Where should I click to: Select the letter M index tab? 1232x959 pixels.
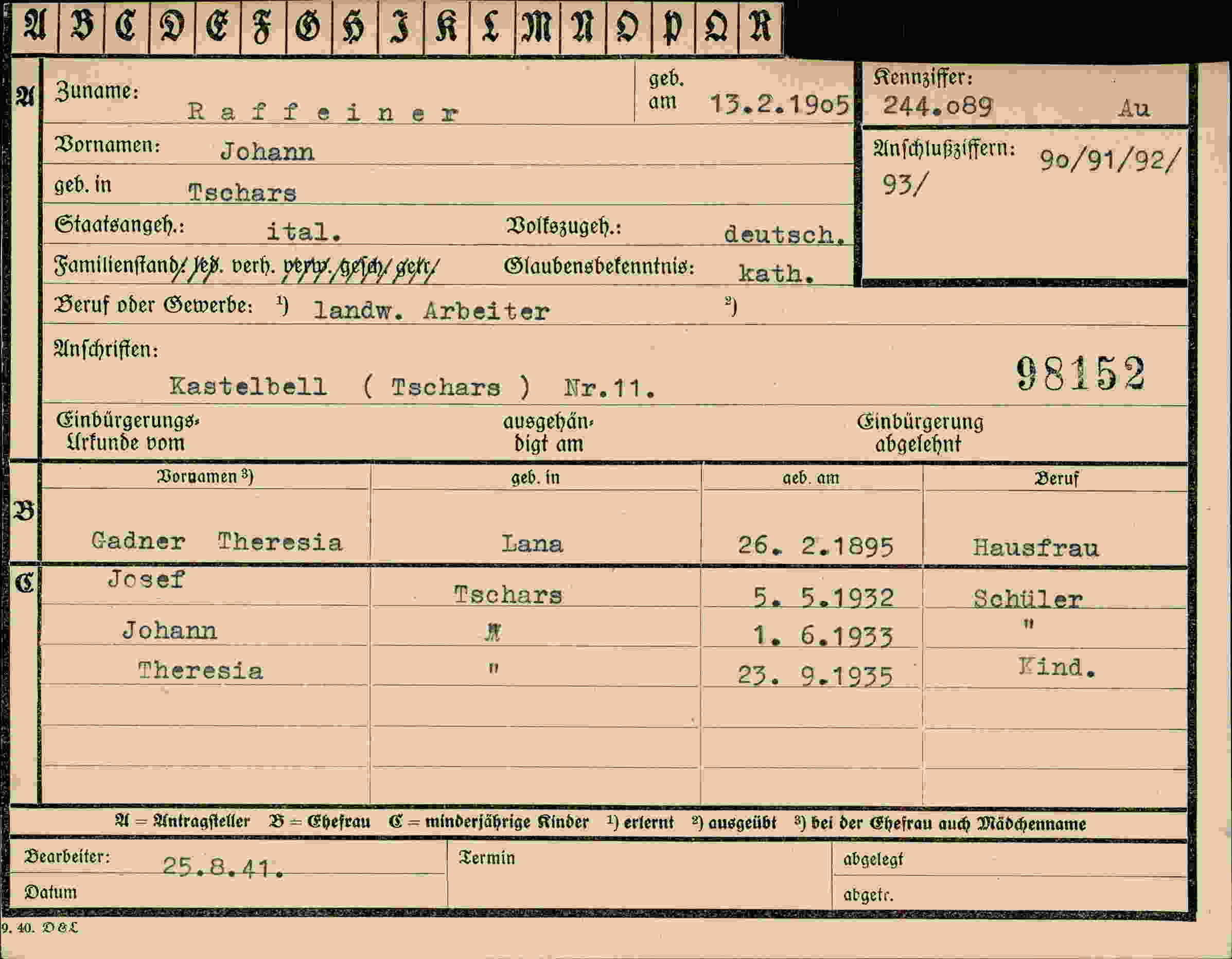[x=538, y=28]
